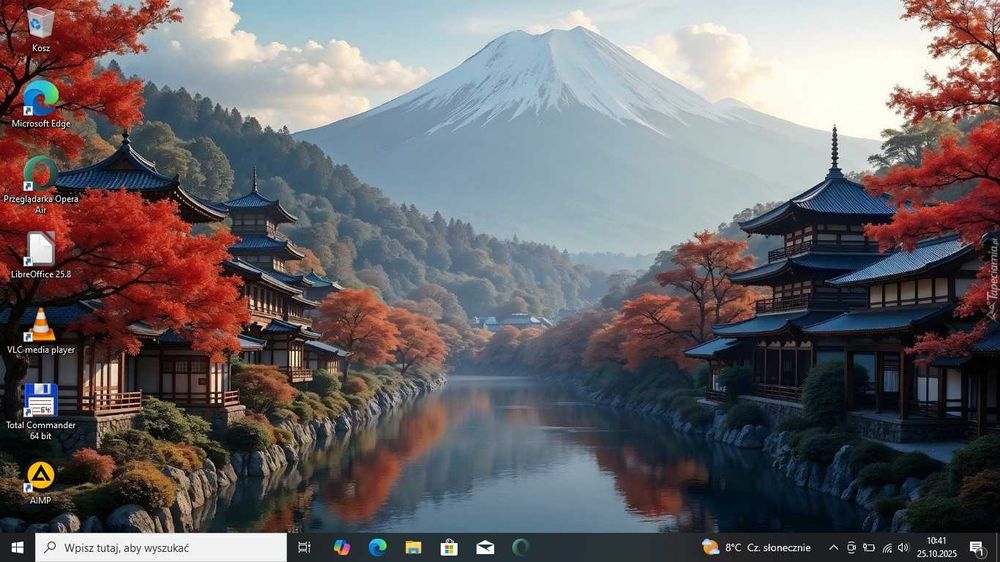This screenshot has width=1000, height=562.
Task: Select the Total Commander 64 bit shortcut
Action: point(41,411)
